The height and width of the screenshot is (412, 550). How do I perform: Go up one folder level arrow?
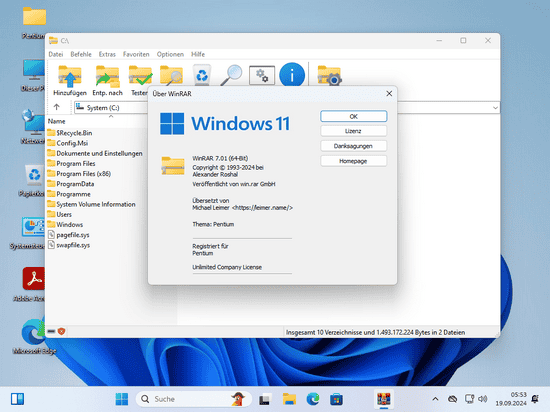tap(56, 107)
